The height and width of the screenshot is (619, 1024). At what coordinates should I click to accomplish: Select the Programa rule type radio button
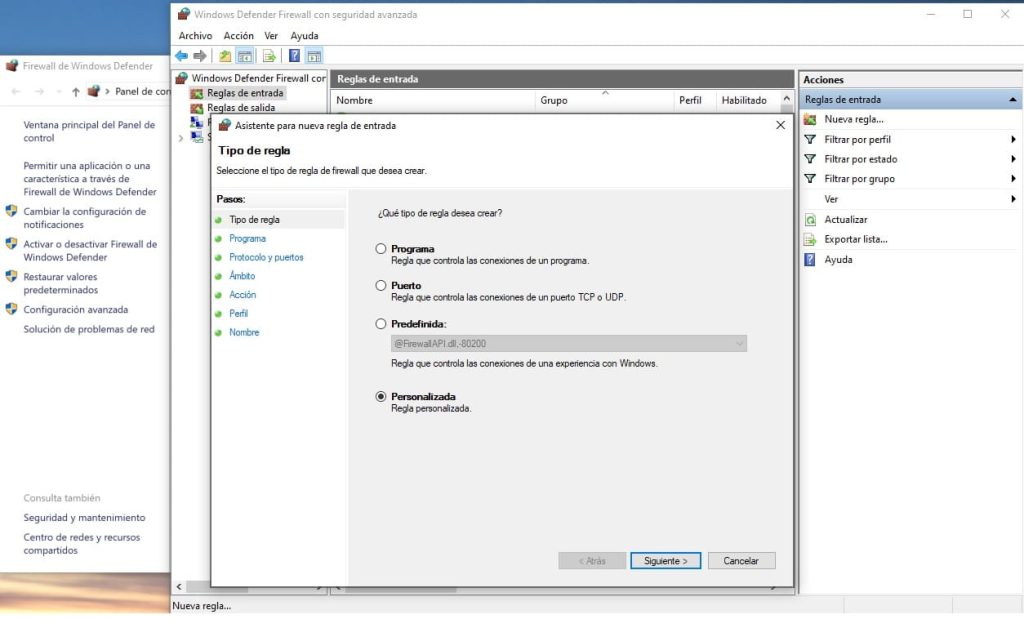point(381,249)
